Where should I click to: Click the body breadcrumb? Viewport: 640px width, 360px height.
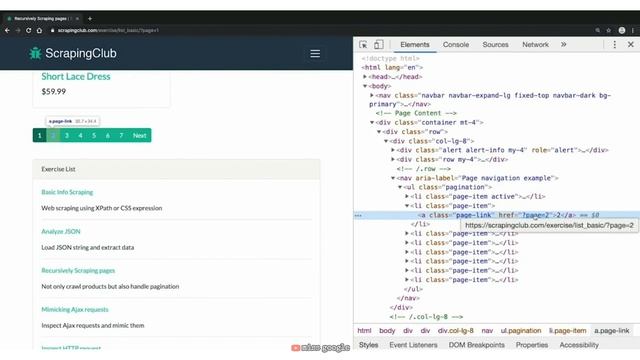pos(387,331)
